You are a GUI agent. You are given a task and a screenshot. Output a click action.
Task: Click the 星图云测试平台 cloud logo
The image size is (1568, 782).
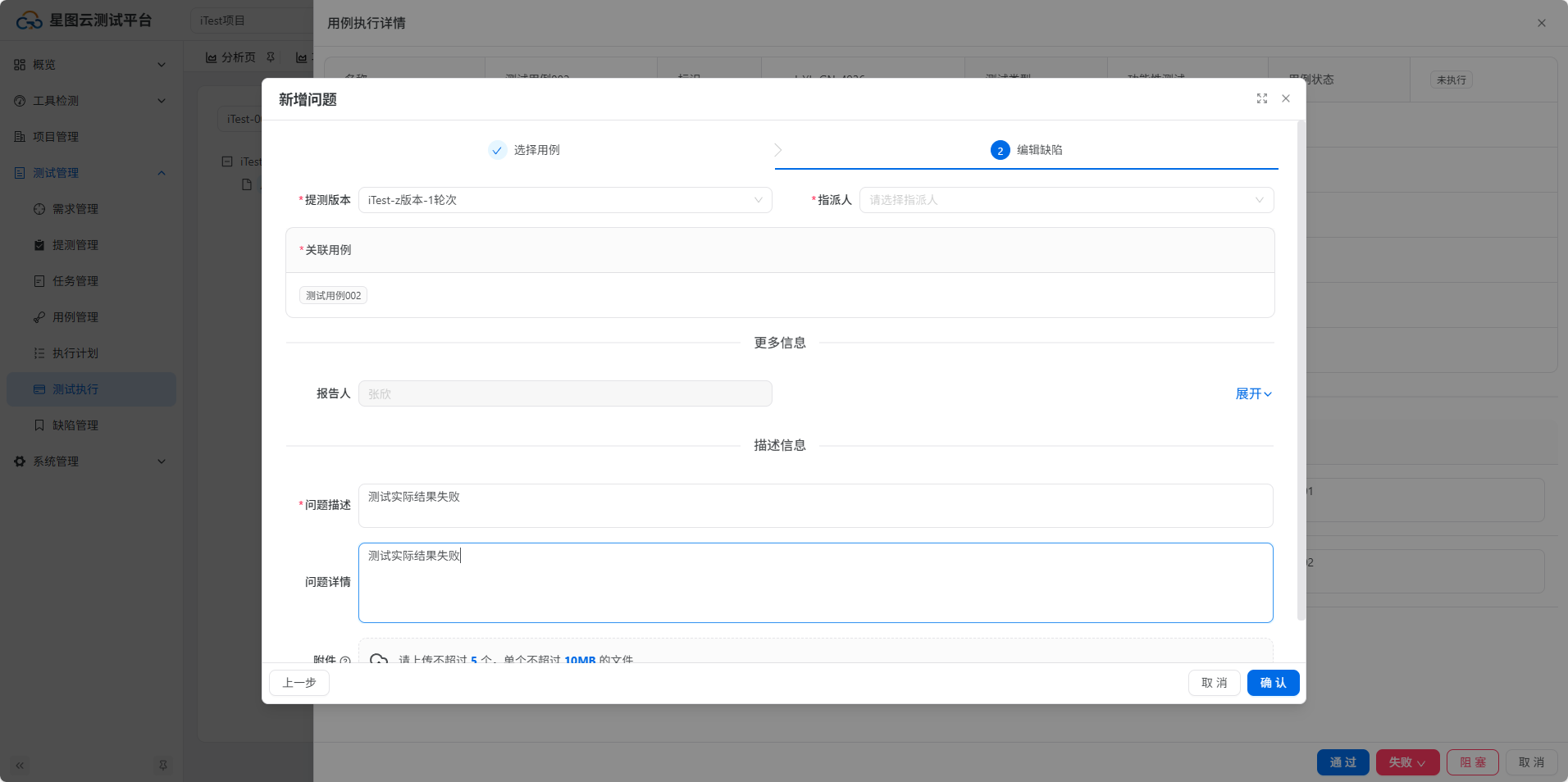click(29, 20)
